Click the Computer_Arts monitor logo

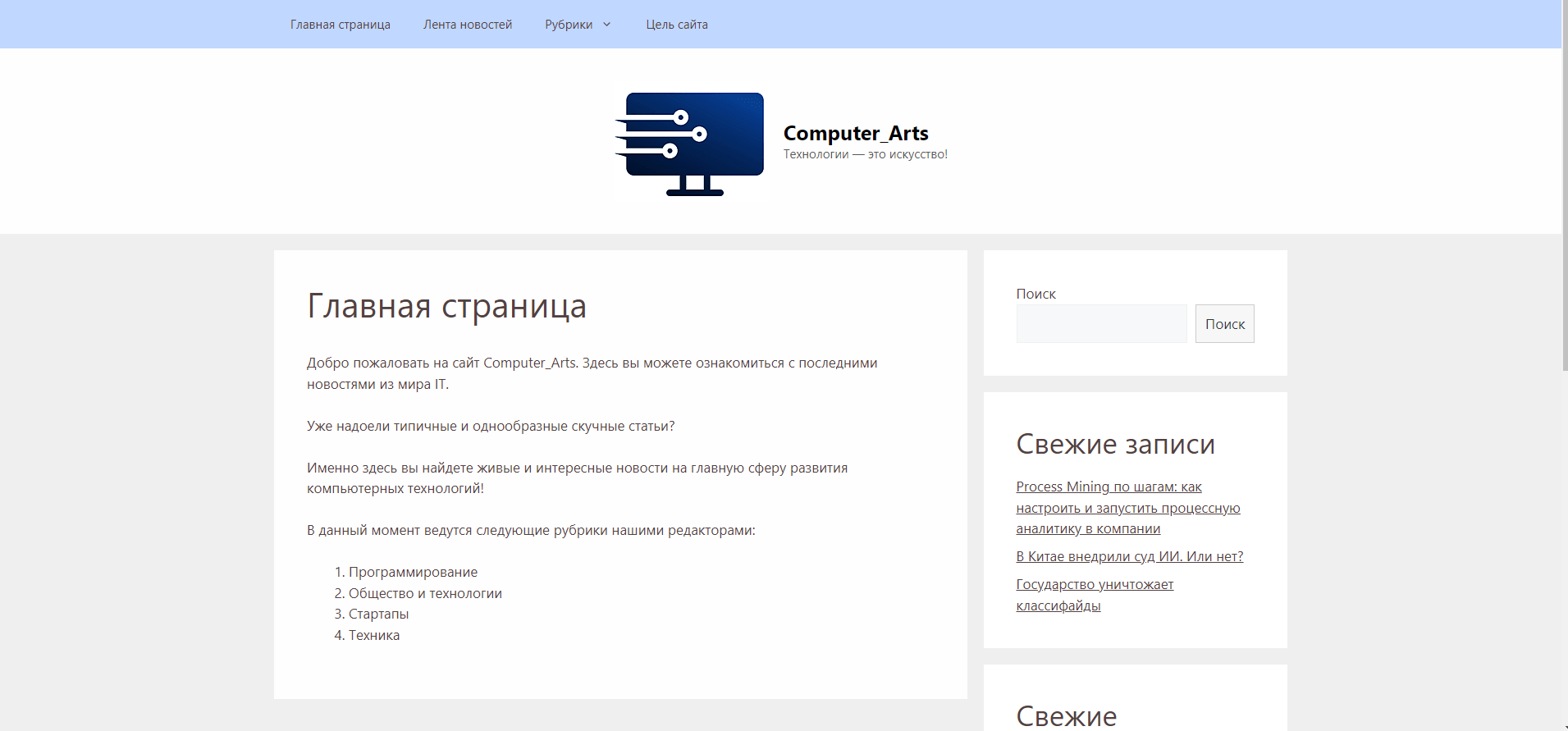[x=689, y=144]
